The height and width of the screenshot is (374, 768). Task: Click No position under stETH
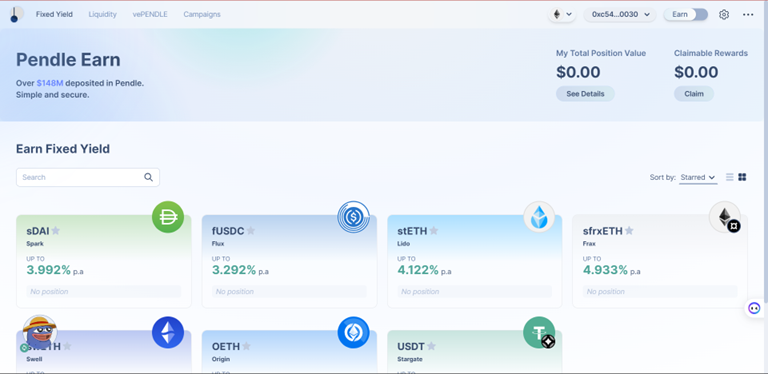coord(475,292)
